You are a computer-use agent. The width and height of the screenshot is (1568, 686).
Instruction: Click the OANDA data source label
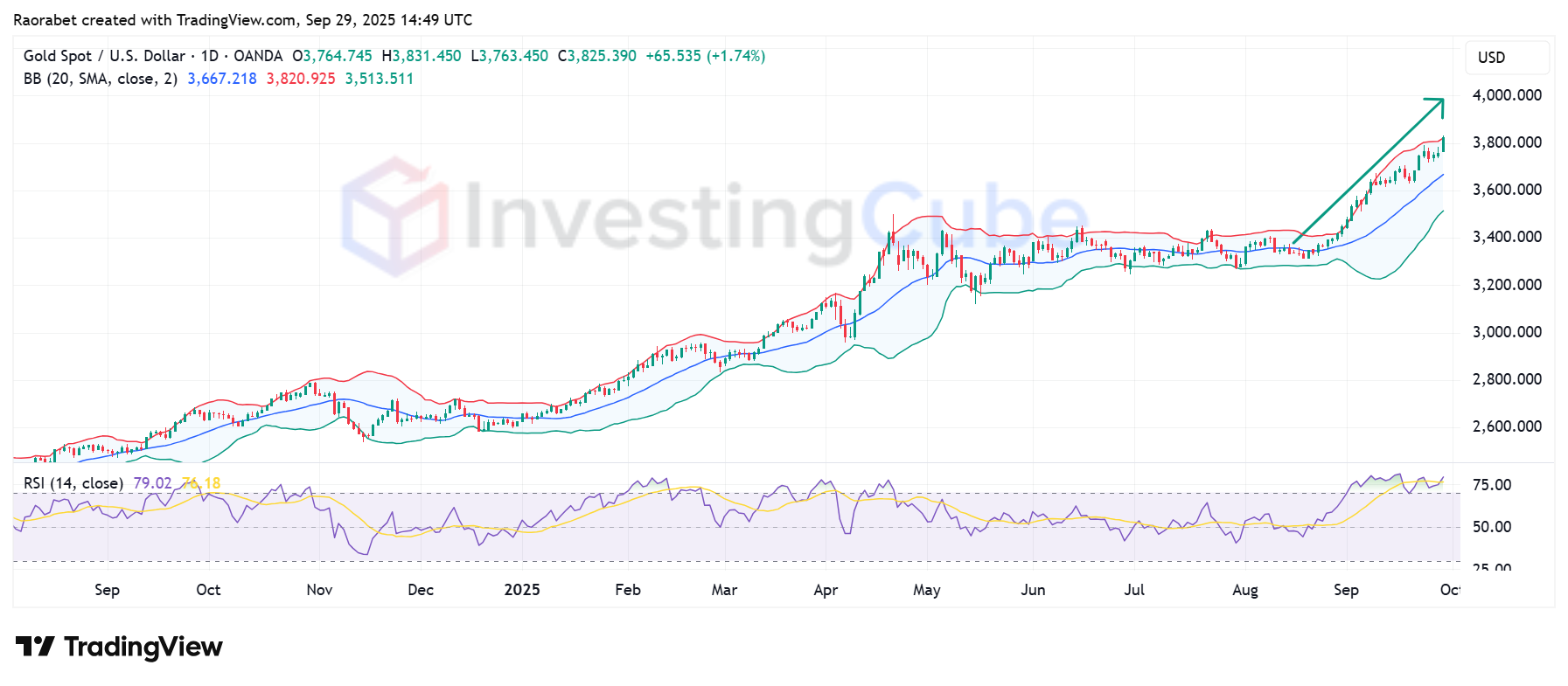click(x=258, y=56)
